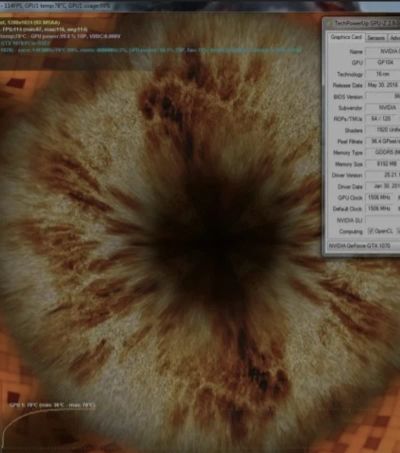Screen dimensions: 400x453
Task: Click the FurMark GPU temperature graph label
Action: (x=52, y=405)
